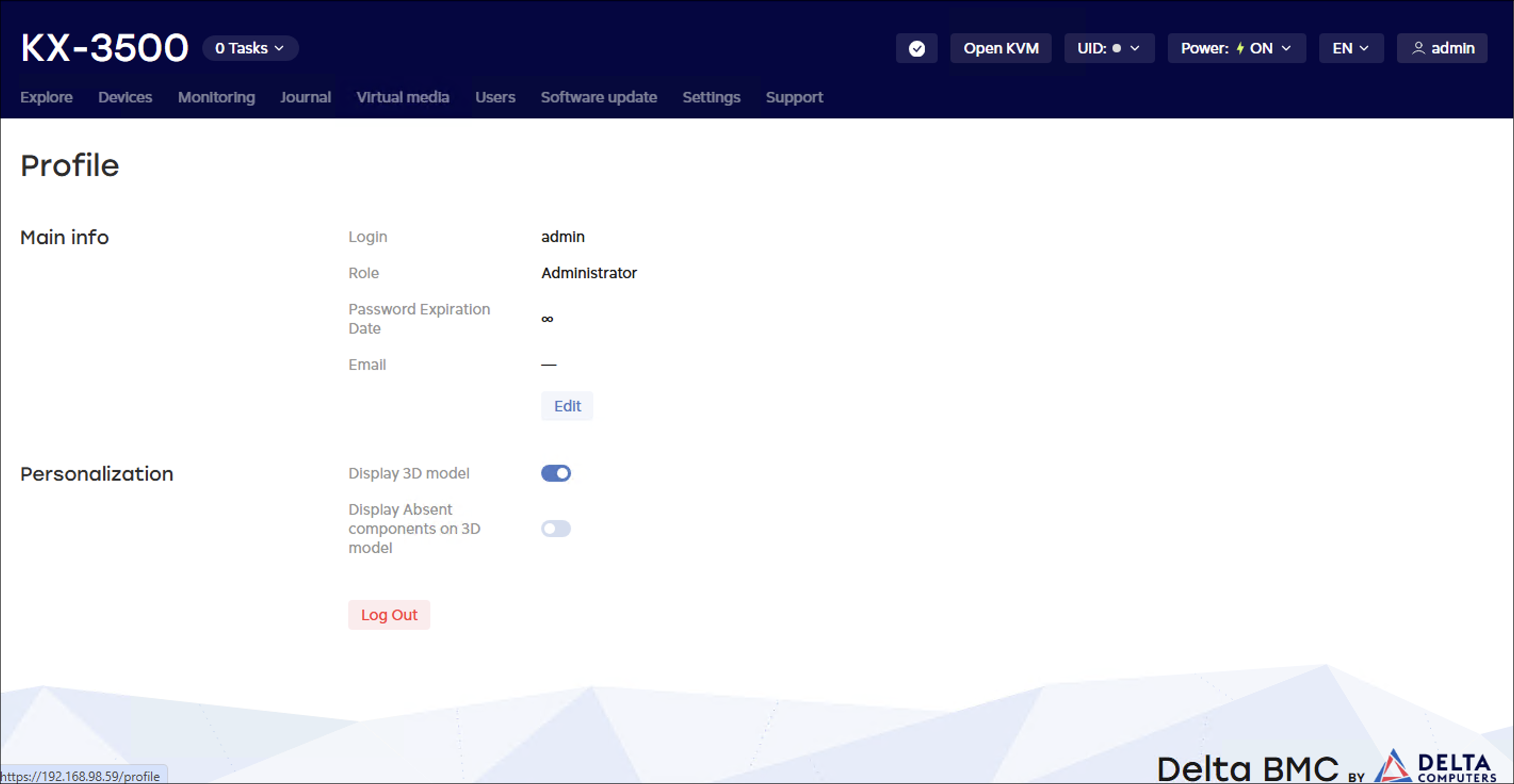Click the health status checkmark icon
Image resolution: width=1514 pixels, height=784 pixels.
tap(916, 48)
